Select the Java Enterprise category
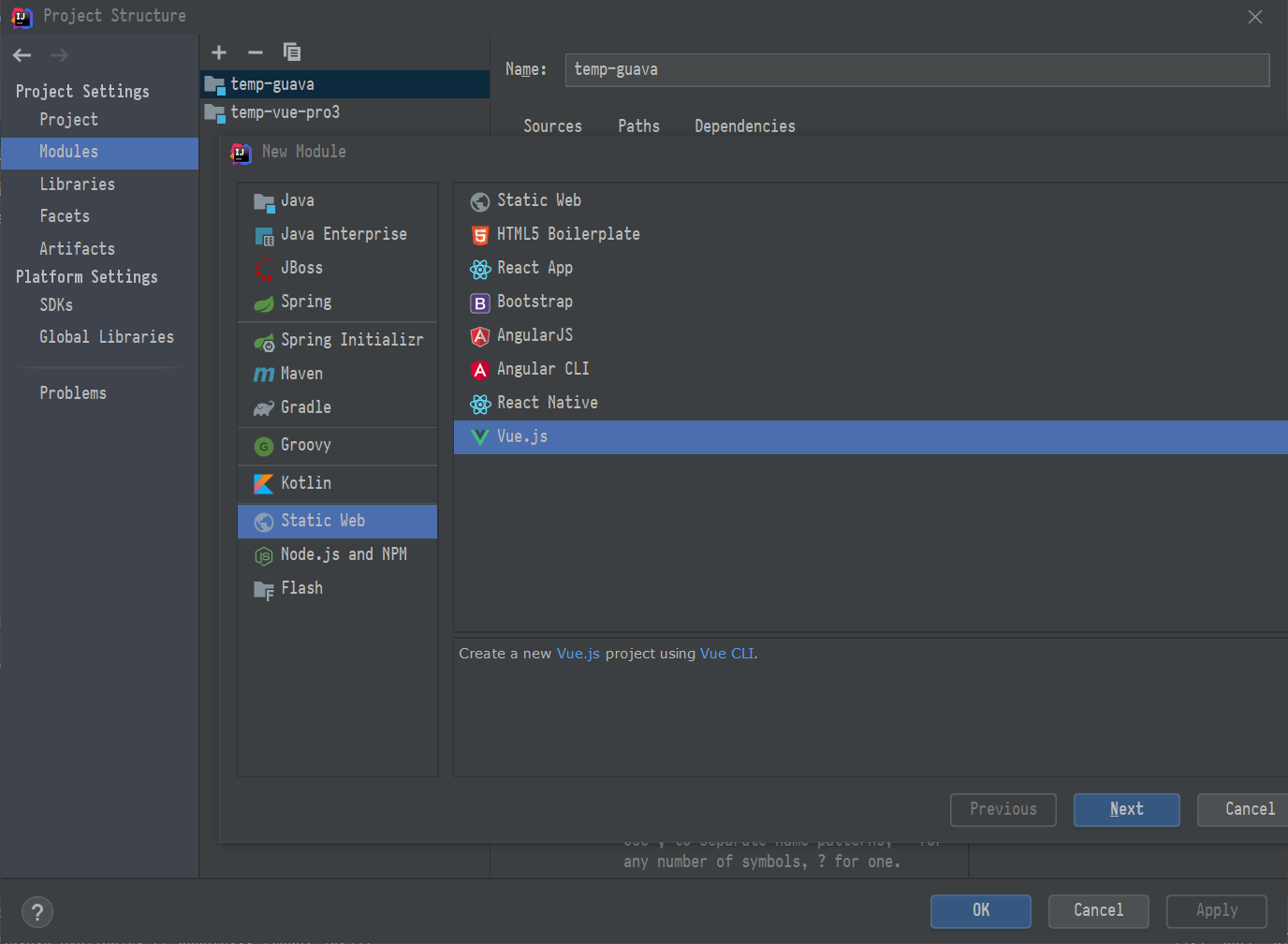This screenshot has width=1288, height=944. click(x=337, y=235)
